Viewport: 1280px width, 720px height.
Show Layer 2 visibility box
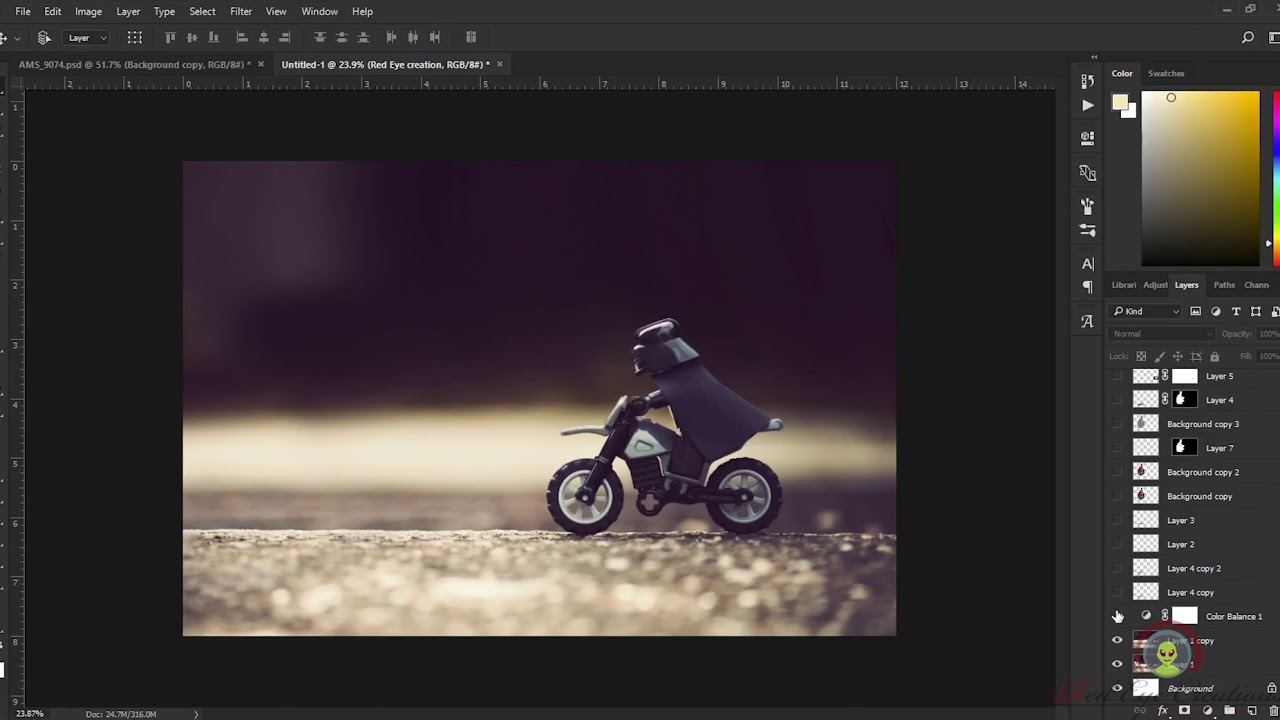(1118, 544)
